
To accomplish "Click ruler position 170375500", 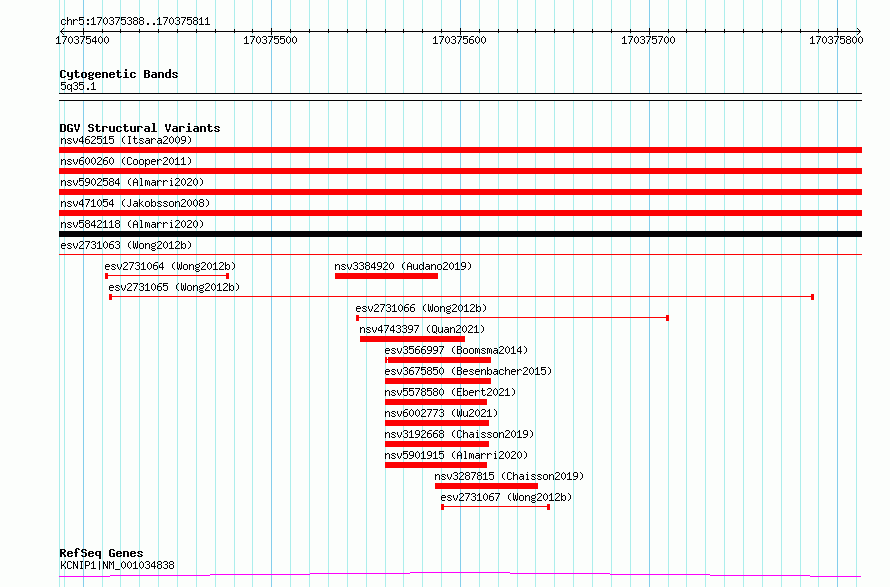I will click(x=270, y=40).
